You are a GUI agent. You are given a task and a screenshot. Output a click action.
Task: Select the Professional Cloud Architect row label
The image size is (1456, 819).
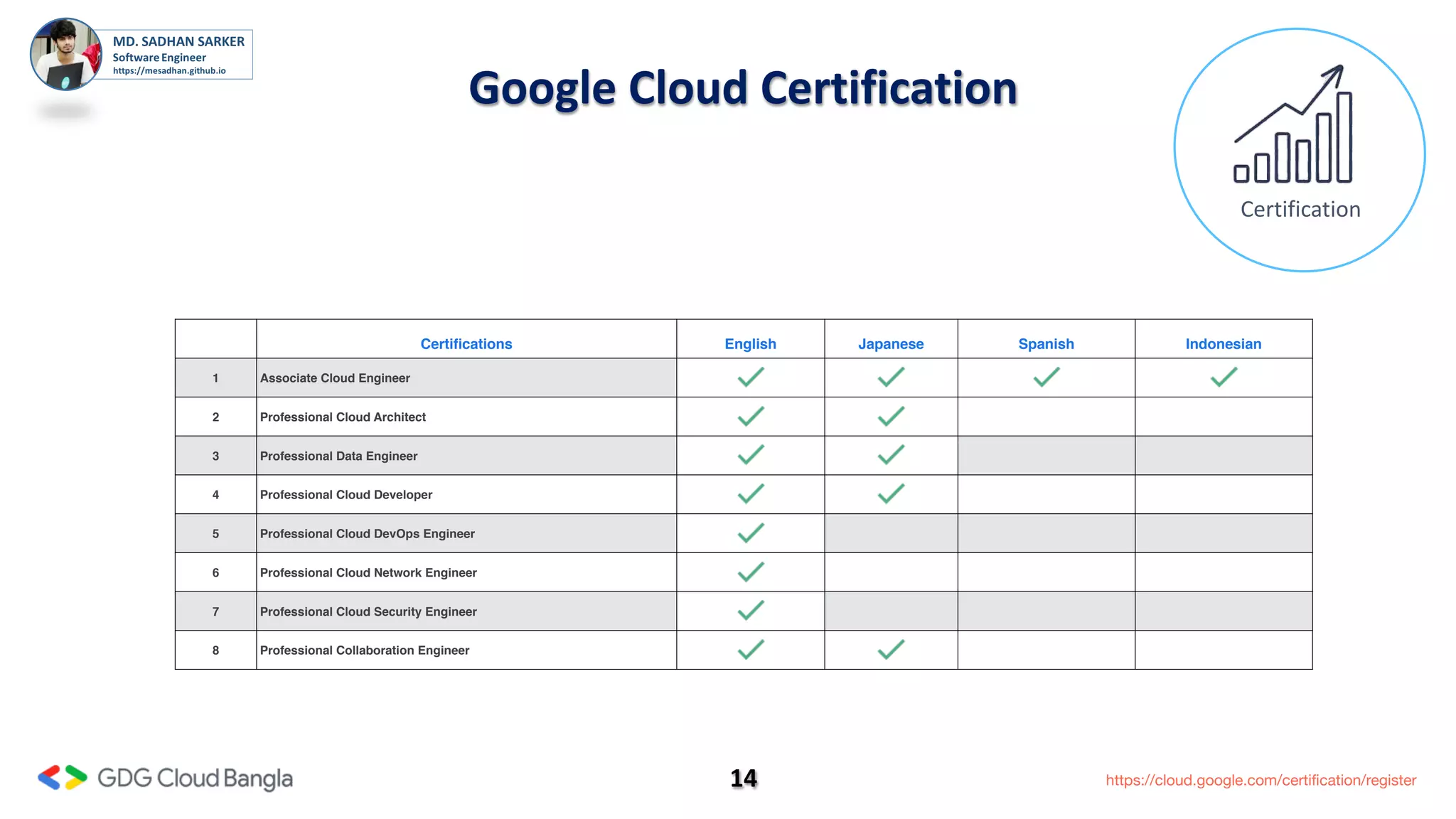click(343, 417)
